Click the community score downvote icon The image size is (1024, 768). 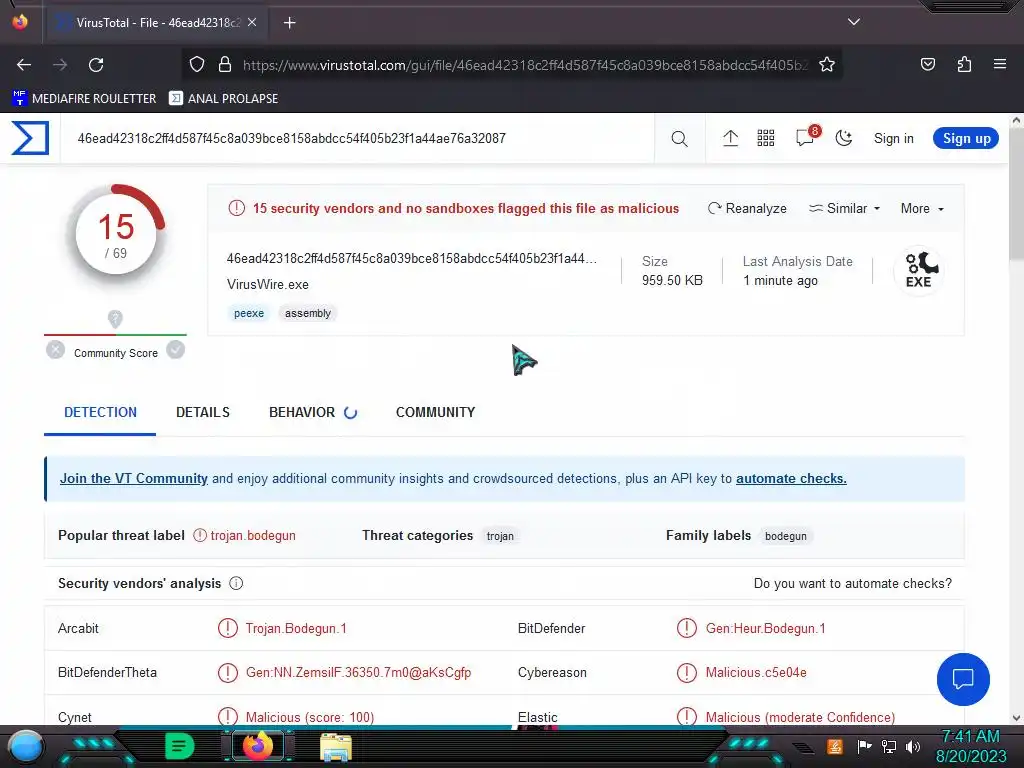pos(56,350)
